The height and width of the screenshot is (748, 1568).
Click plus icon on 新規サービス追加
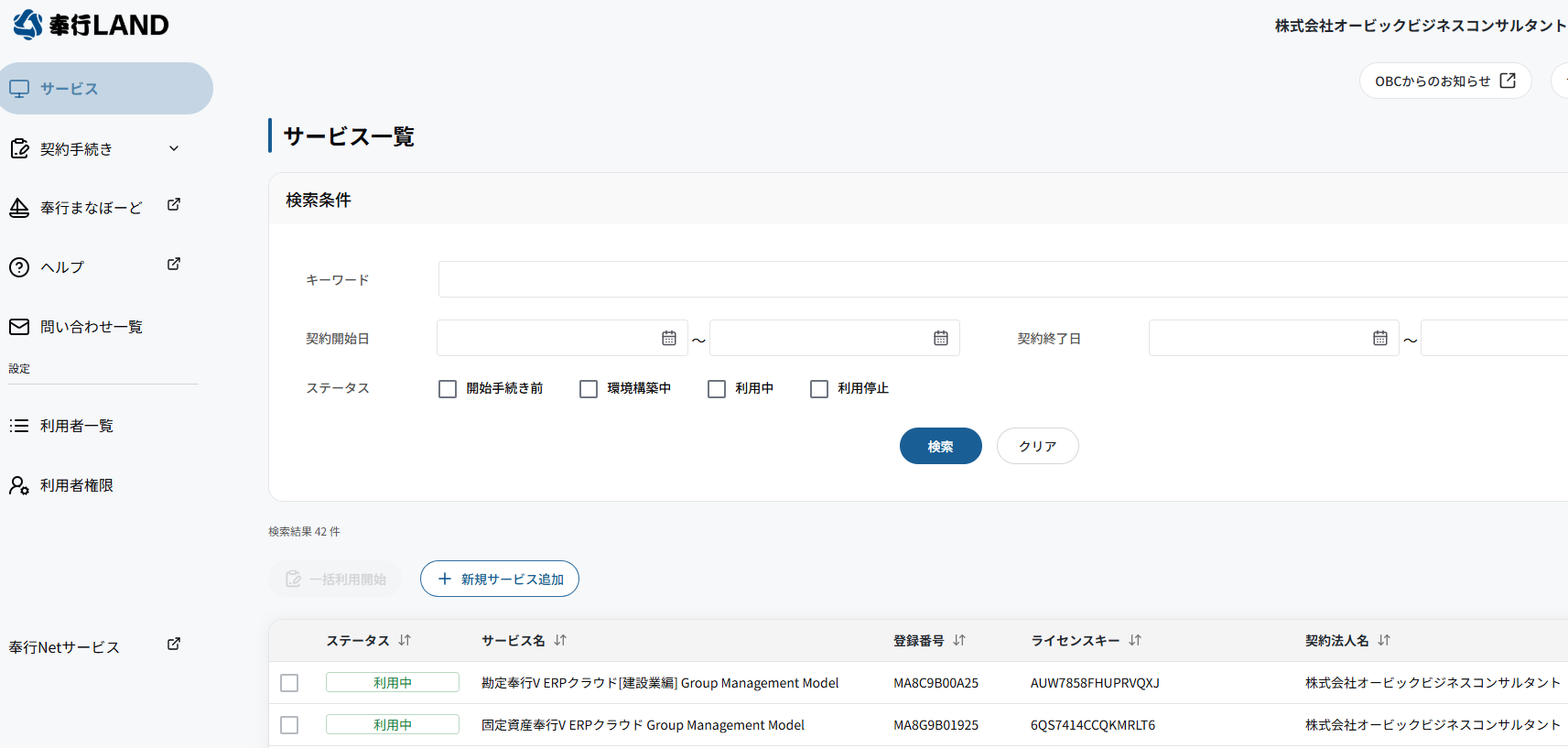coord(445,579)
